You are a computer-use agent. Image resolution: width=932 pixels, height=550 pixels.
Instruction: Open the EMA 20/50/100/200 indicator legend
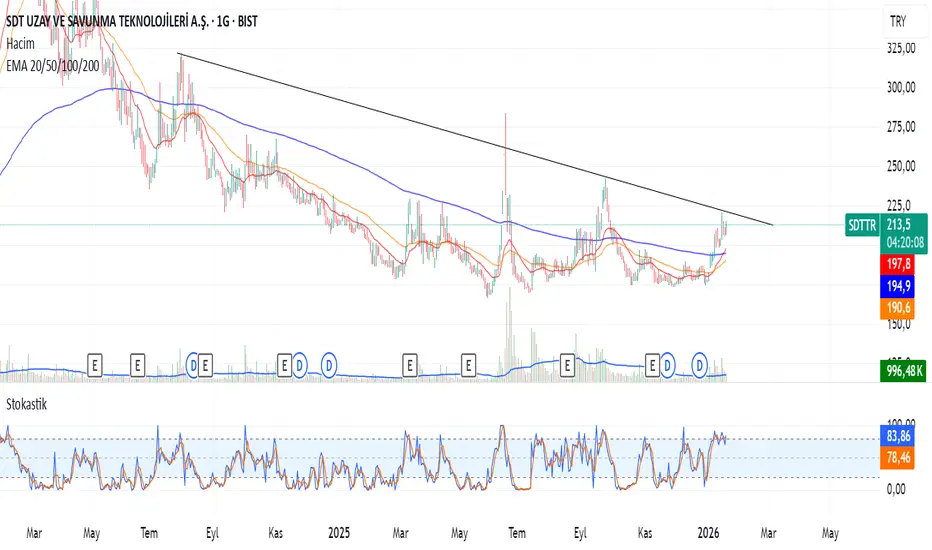click(x=52, y=65)
